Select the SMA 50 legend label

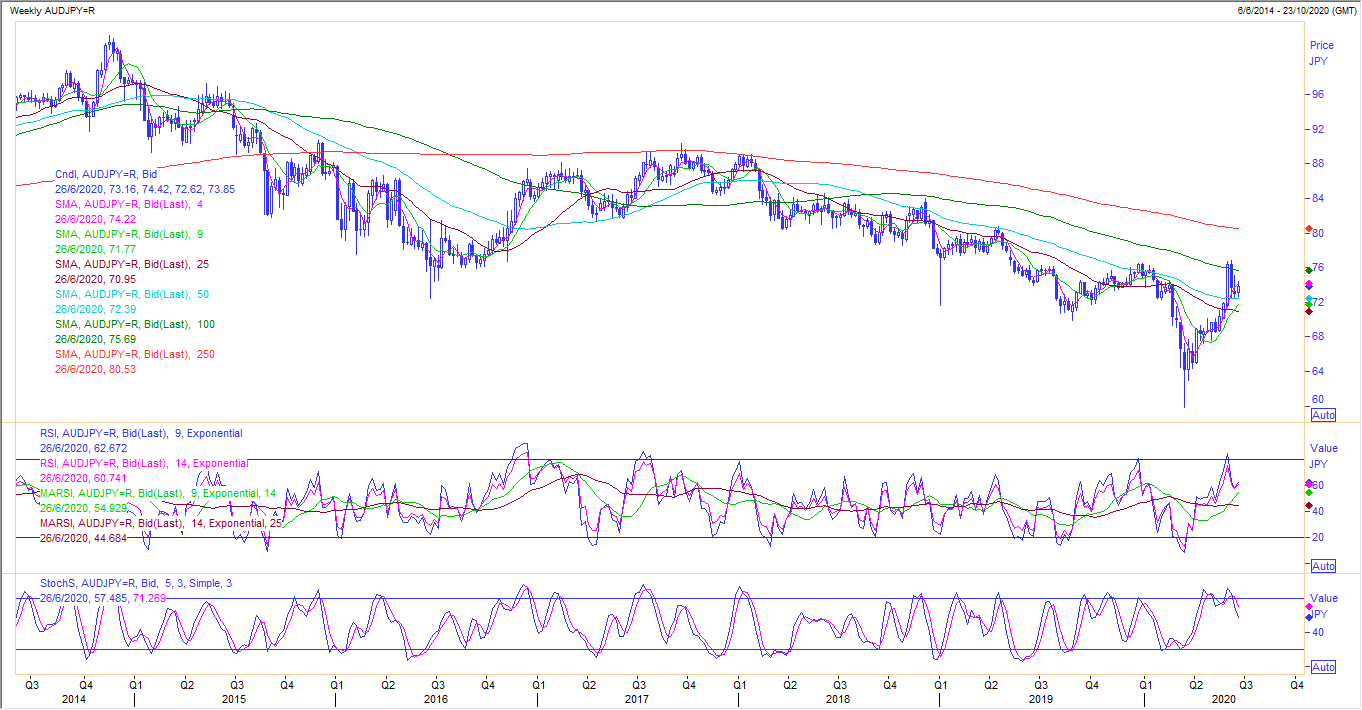click(x=134, y=294)
